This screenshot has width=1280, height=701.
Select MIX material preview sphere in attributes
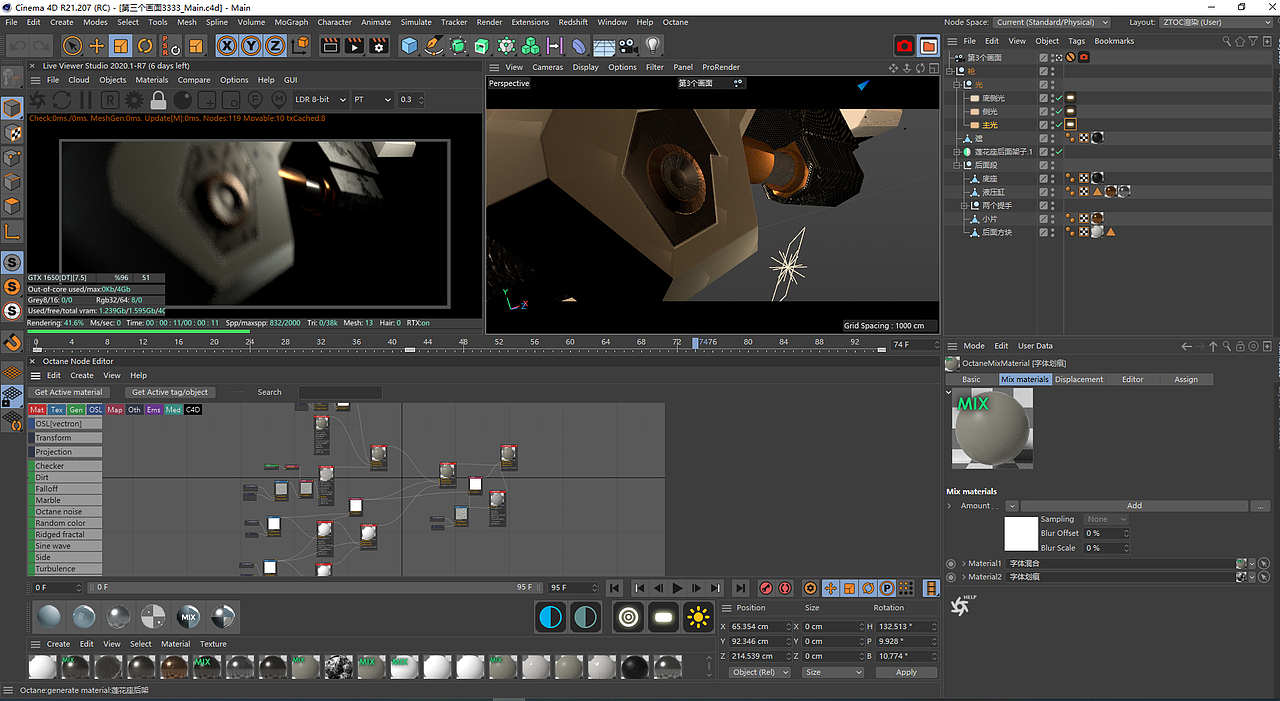[x=992, y=427]
